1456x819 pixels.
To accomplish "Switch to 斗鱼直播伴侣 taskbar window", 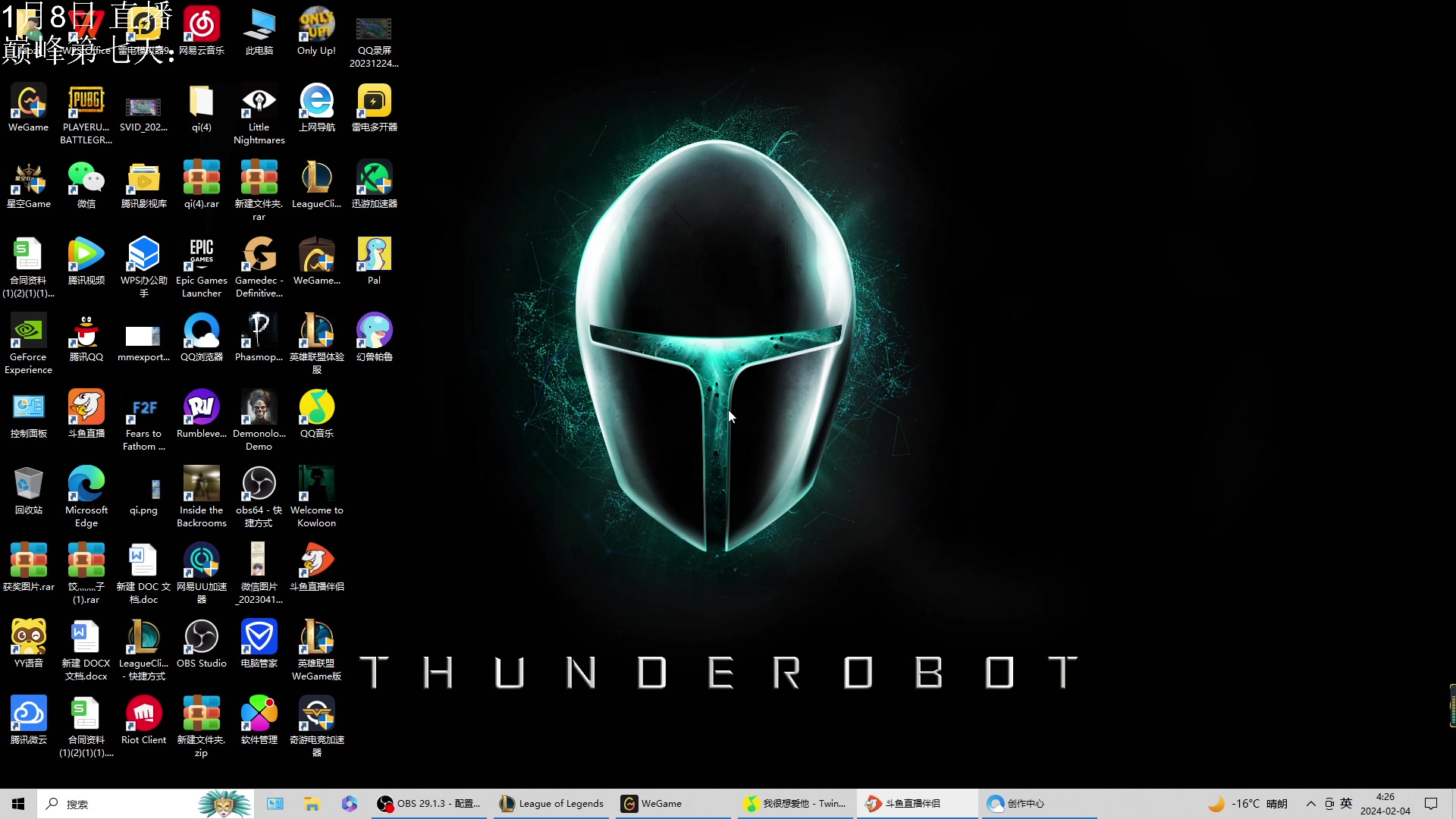I will coord(918,804).
